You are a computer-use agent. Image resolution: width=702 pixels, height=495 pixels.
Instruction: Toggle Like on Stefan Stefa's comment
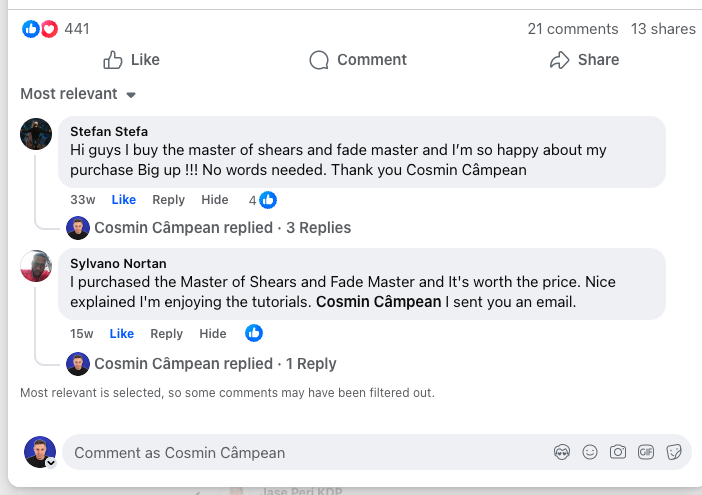[123, 200]
